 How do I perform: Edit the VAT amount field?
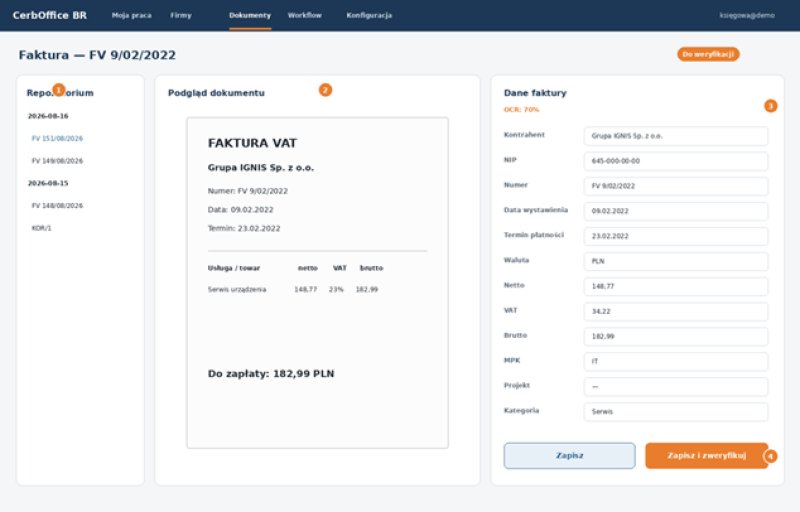point(676,311)
